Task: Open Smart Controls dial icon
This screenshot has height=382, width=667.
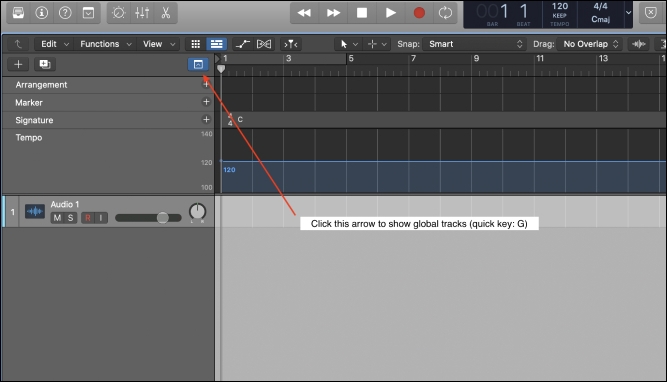Action: click(x=119, y=13)
